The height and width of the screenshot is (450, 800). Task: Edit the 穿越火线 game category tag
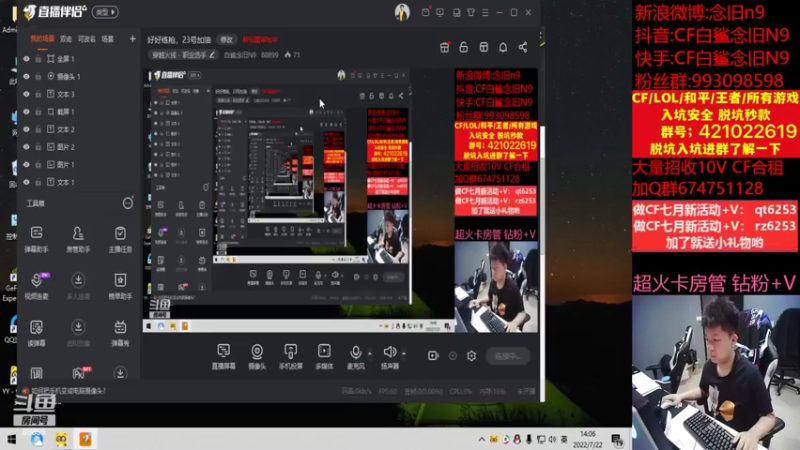183,55
